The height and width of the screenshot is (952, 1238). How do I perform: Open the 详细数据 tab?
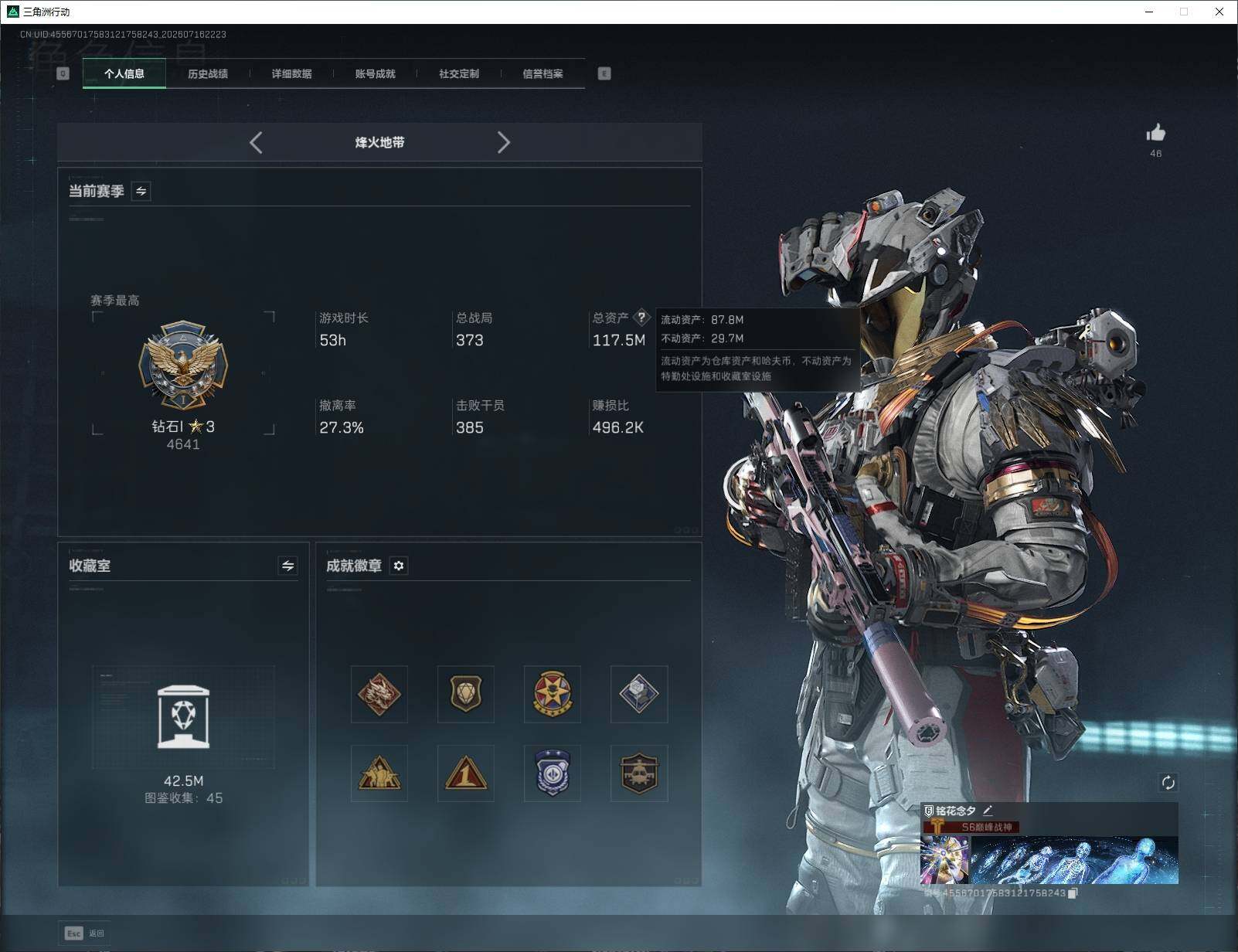(291, 73)
